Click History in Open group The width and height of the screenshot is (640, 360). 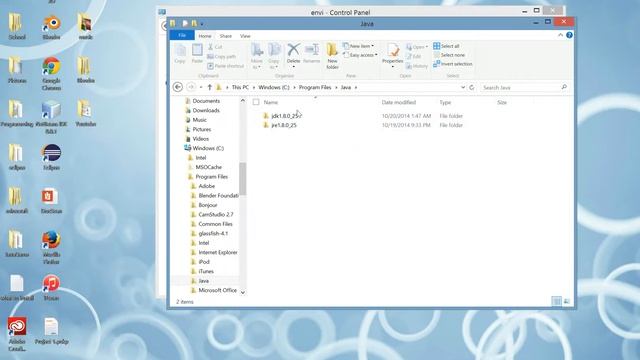click(x=417, y=66)
